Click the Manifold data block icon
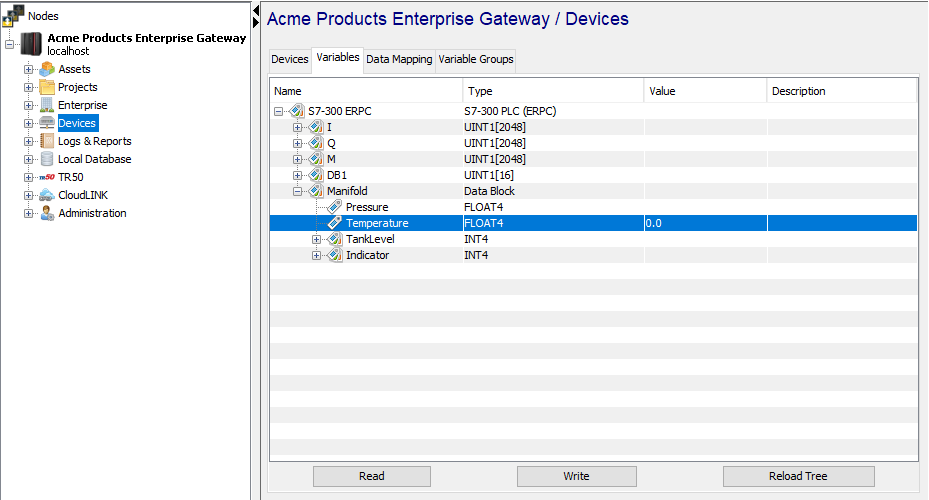 pyautogui.click(x=316, y=191)
